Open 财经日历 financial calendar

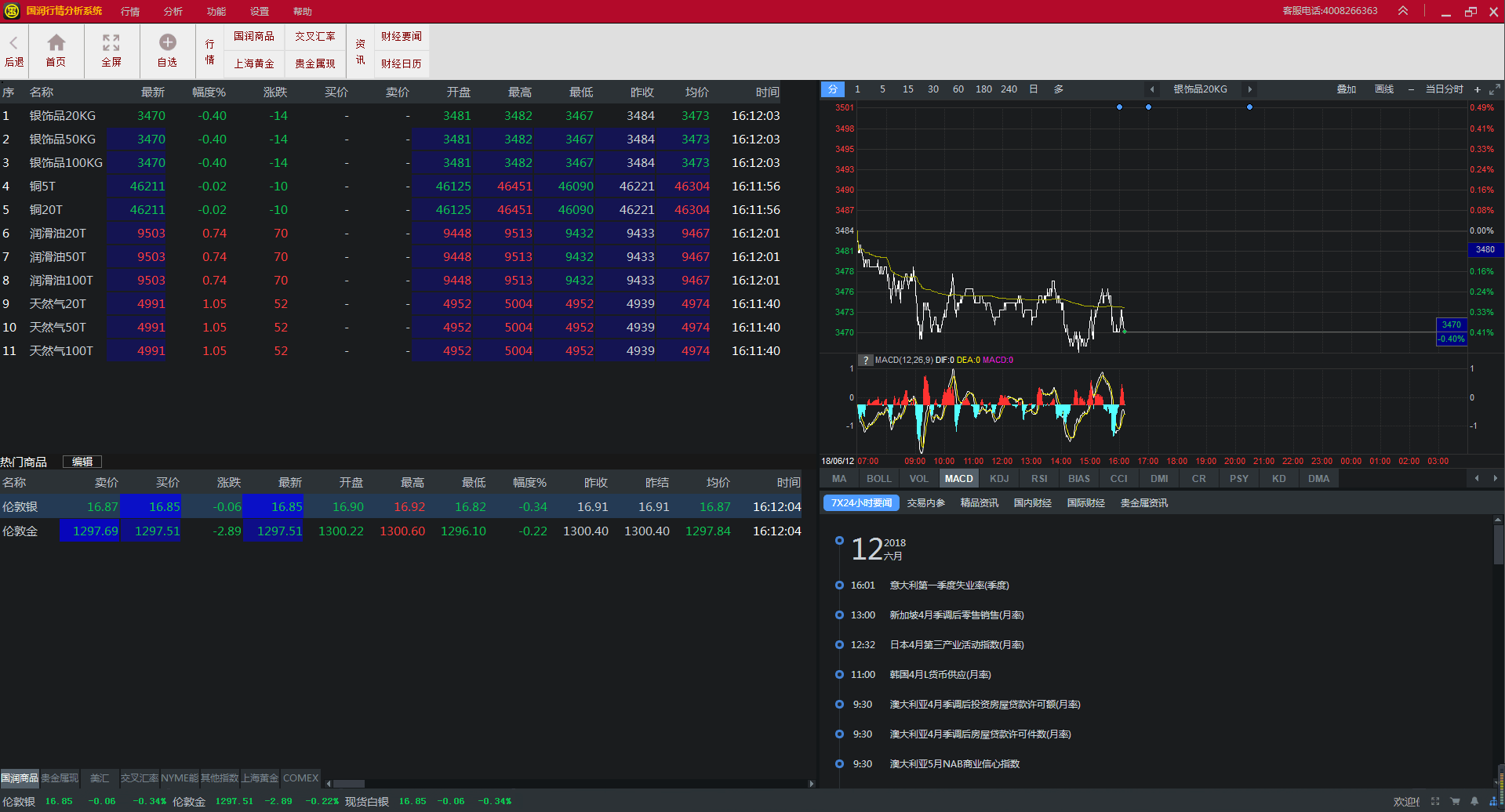(402, 64)
